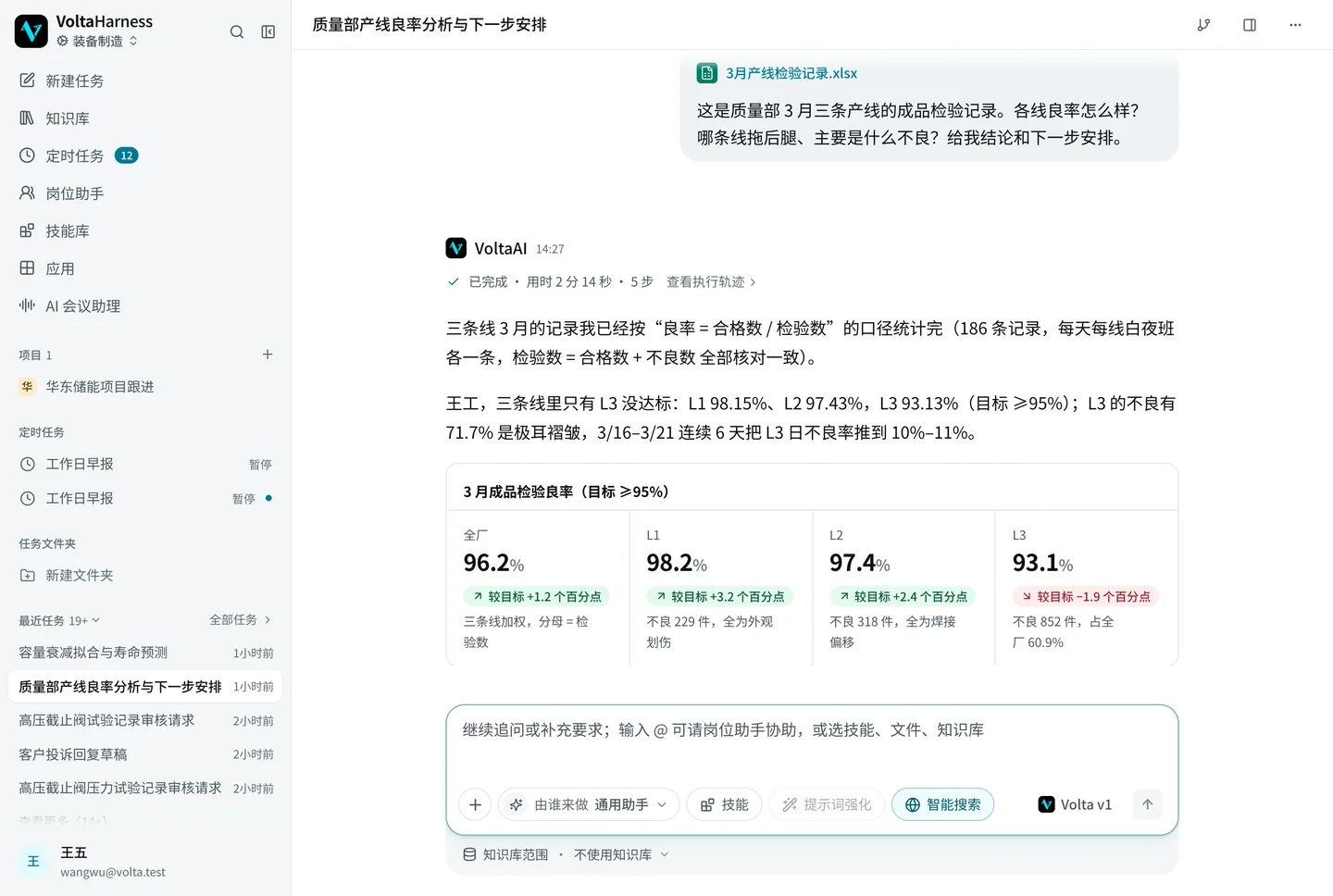The height and width of the screenshot is (896, 1333).
Task: Open AI 会议助理
Action: click(x=145, y=306)
